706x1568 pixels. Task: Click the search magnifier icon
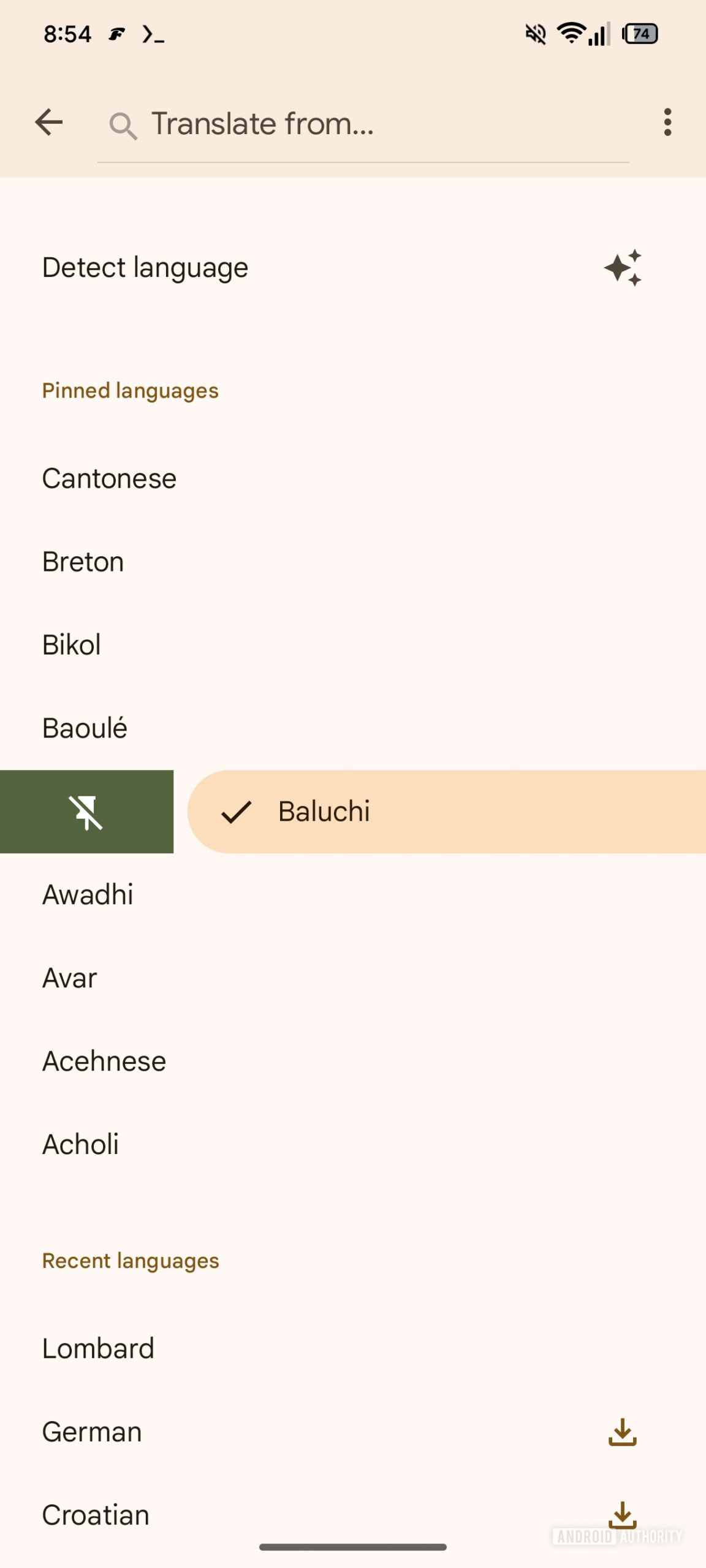[123, 126]
